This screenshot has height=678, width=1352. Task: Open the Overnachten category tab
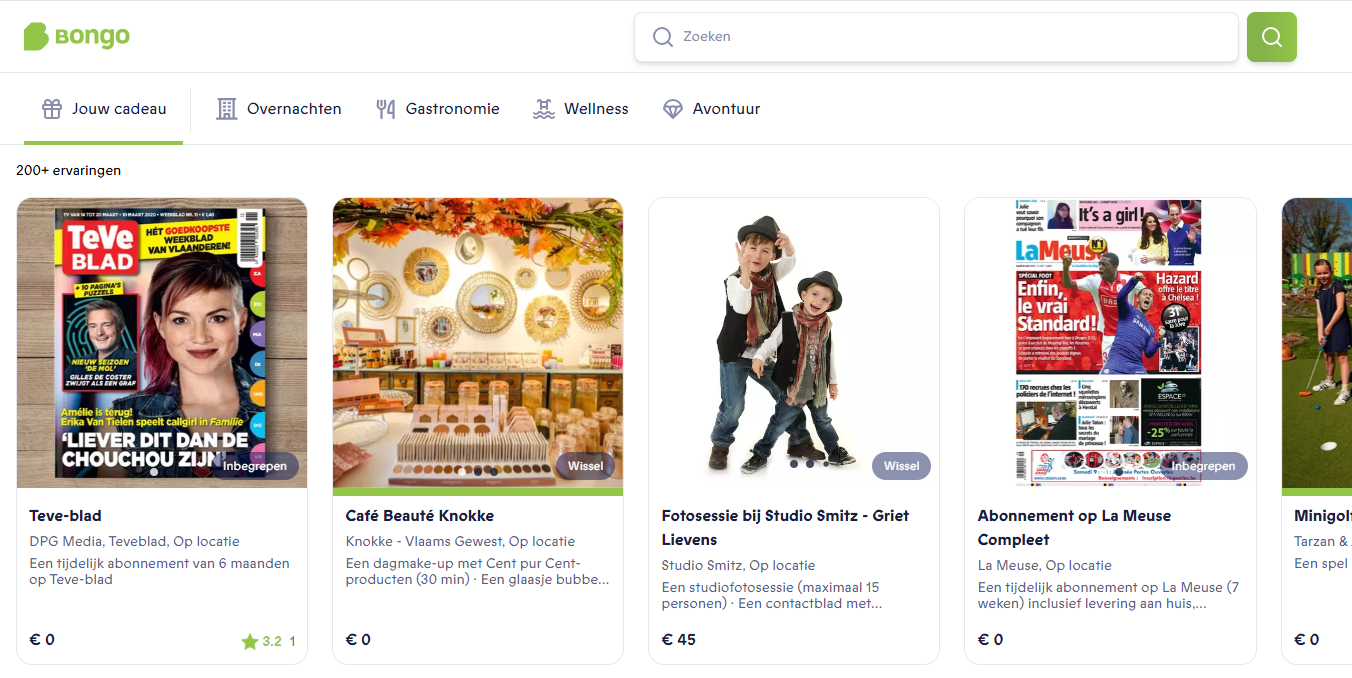click(279, 109)
